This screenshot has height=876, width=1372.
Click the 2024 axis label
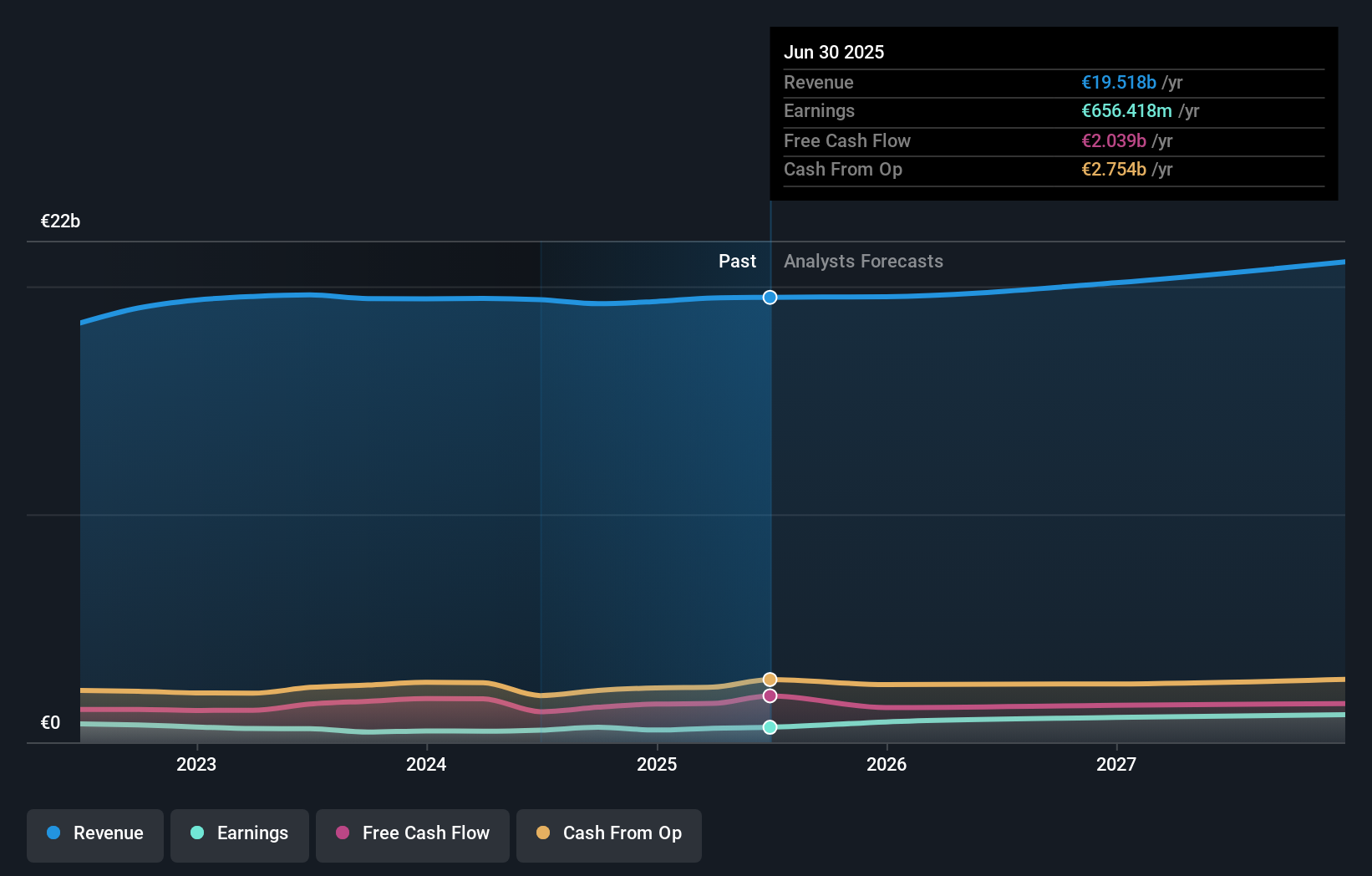pyautogui.click(x=426, y=763)
